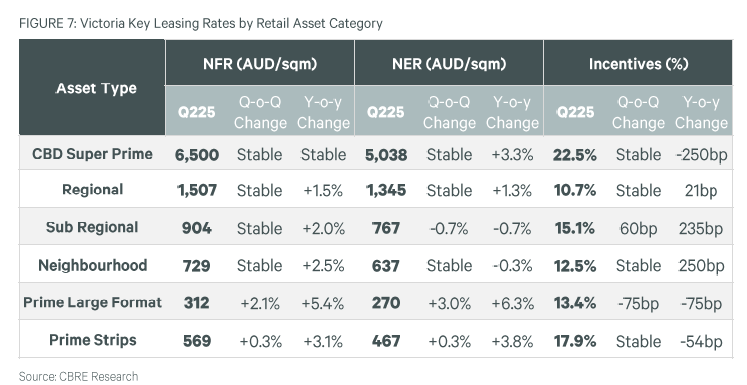
Task: Click the 1,345 Regional NER cell
Action: (386, 191)
